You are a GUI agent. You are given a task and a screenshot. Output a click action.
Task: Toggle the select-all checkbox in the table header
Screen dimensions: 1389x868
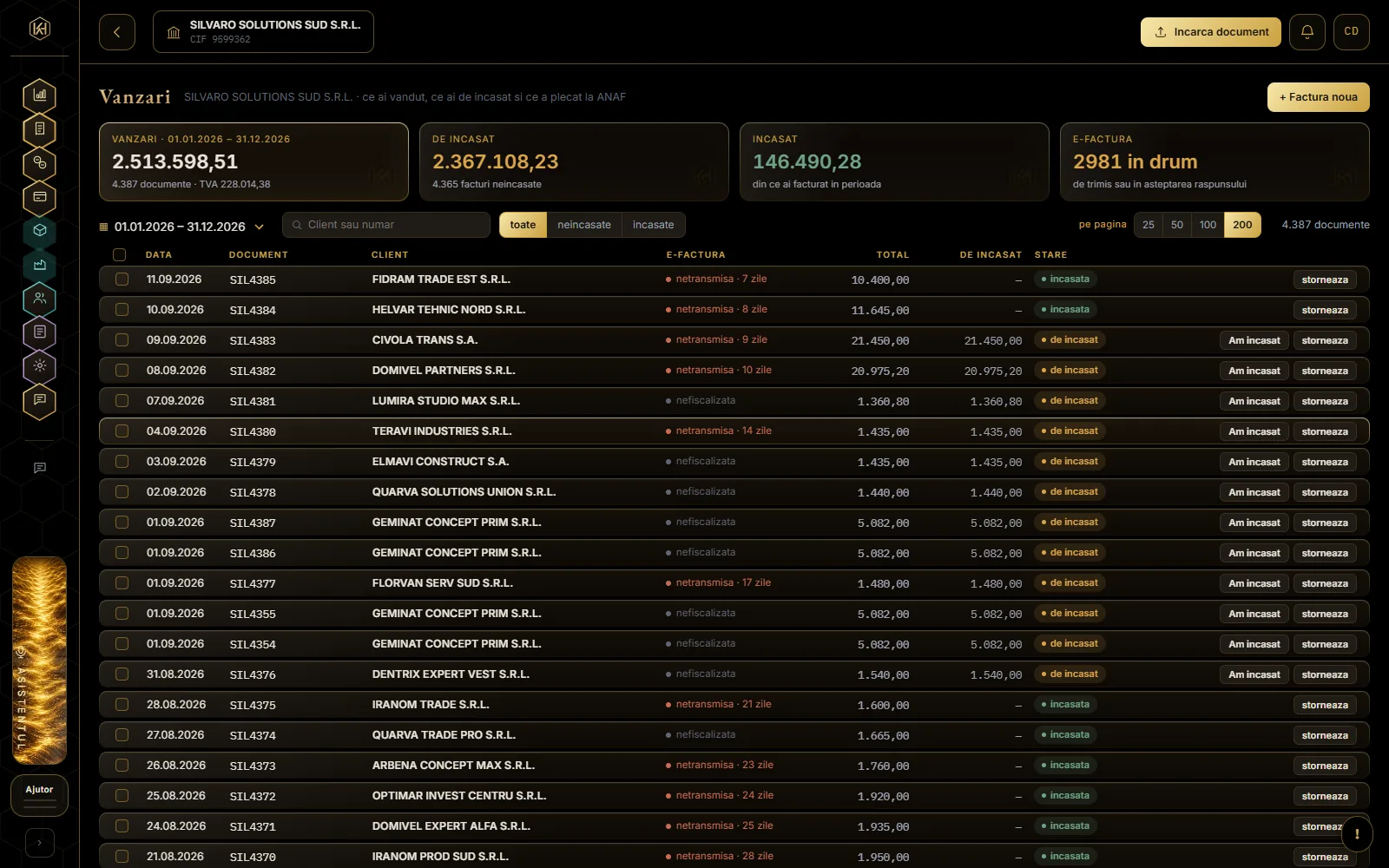click(x=120, y=255)
